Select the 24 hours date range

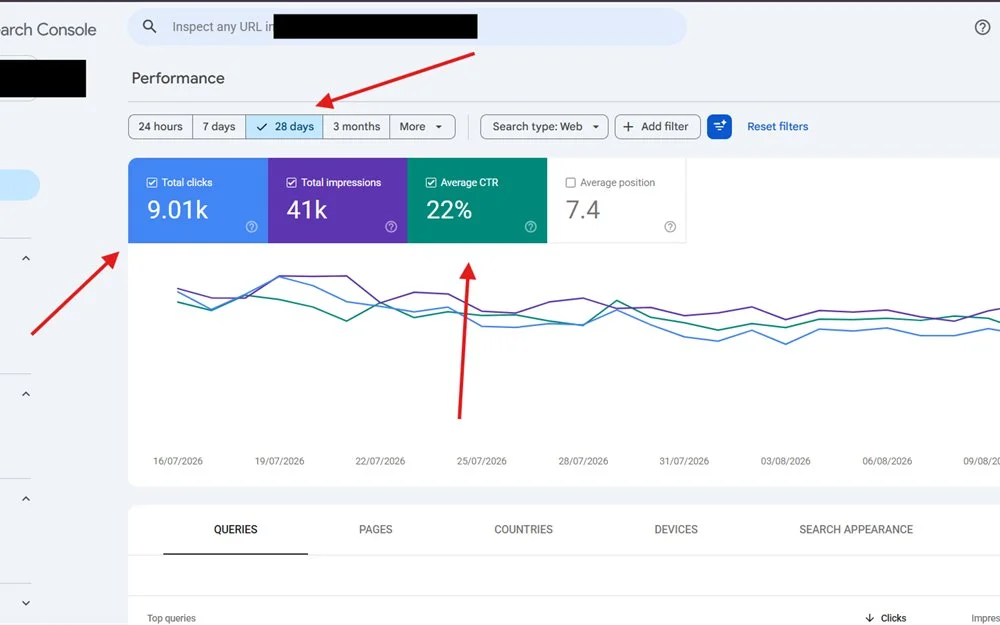click(160, 126)
